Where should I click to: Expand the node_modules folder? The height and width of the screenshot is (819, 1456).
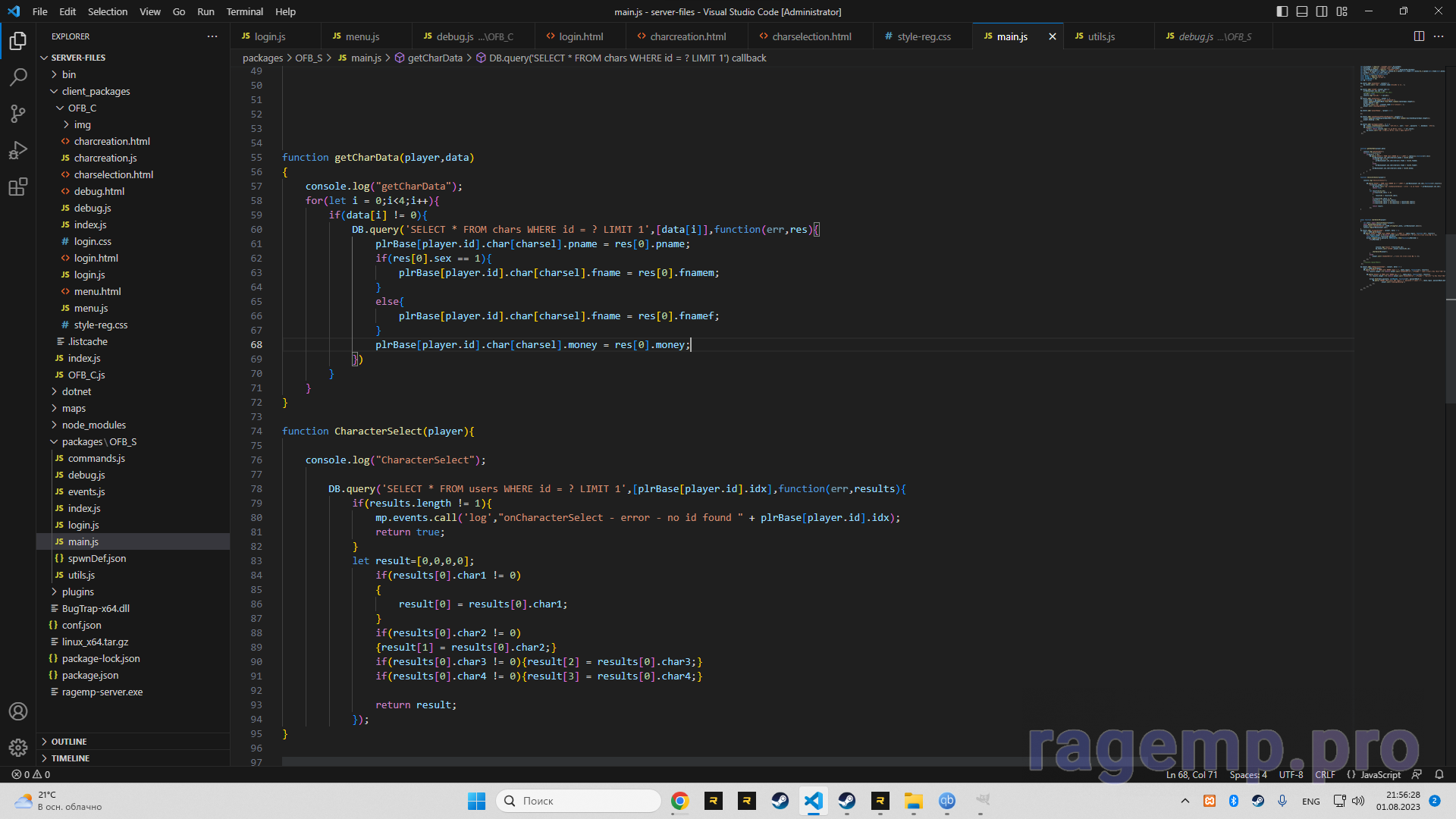click(133, 425)
